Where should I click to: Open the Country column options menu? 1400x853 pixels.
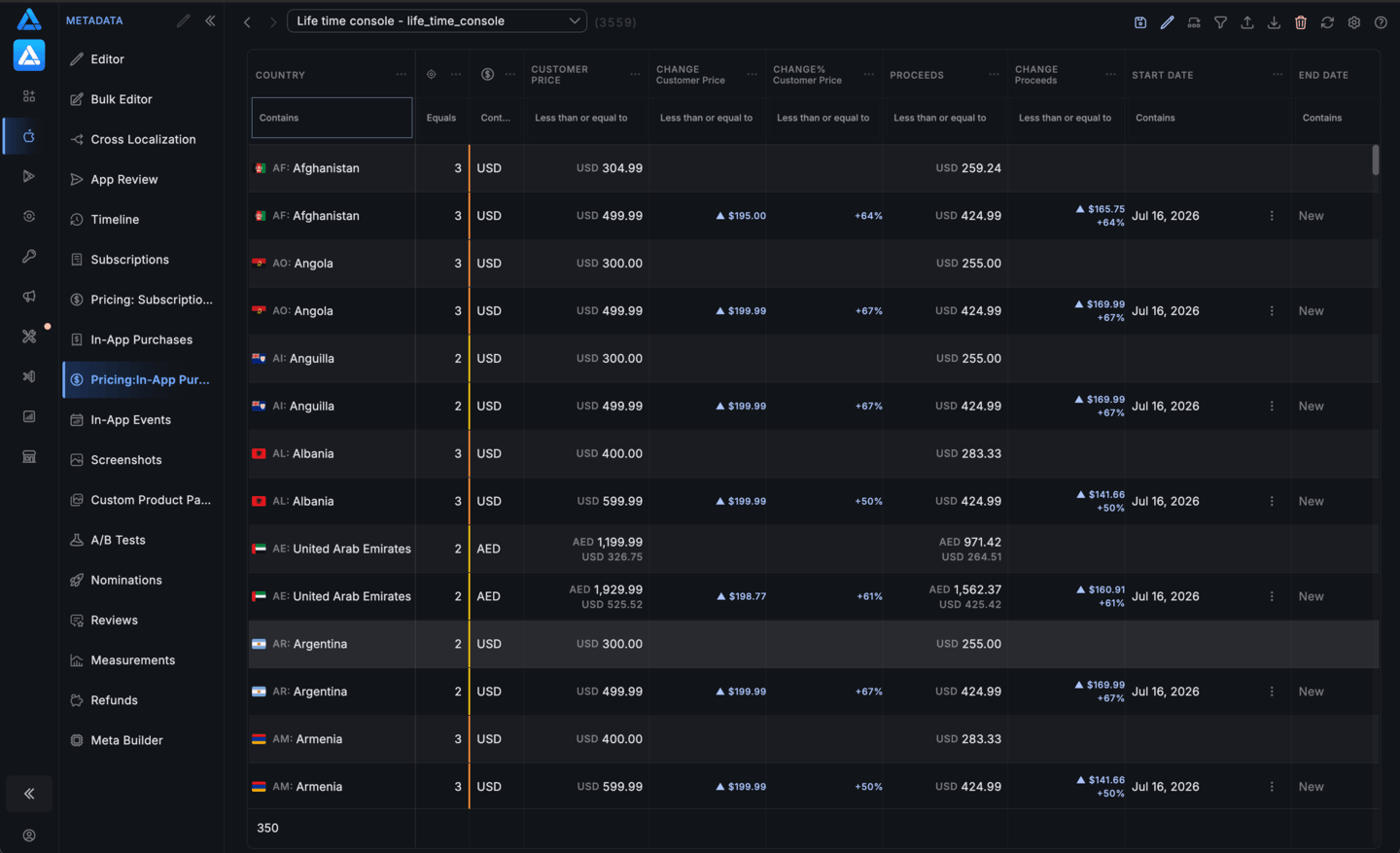402,75
